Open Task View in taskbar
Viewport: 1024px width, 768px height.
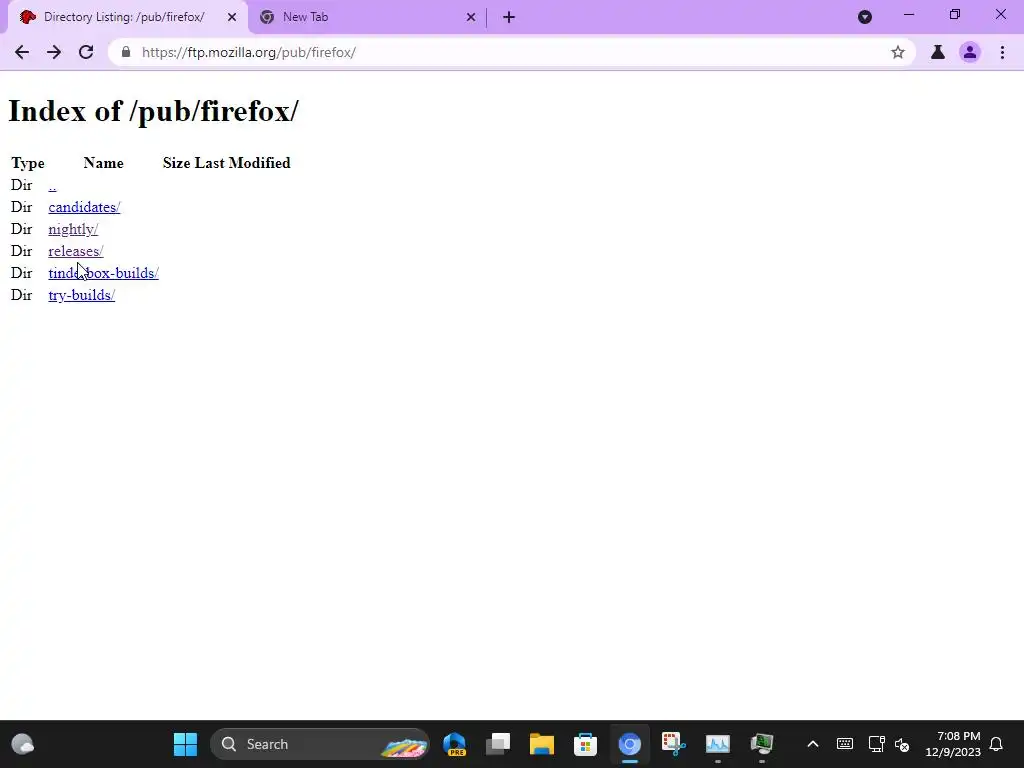point(498,744)
